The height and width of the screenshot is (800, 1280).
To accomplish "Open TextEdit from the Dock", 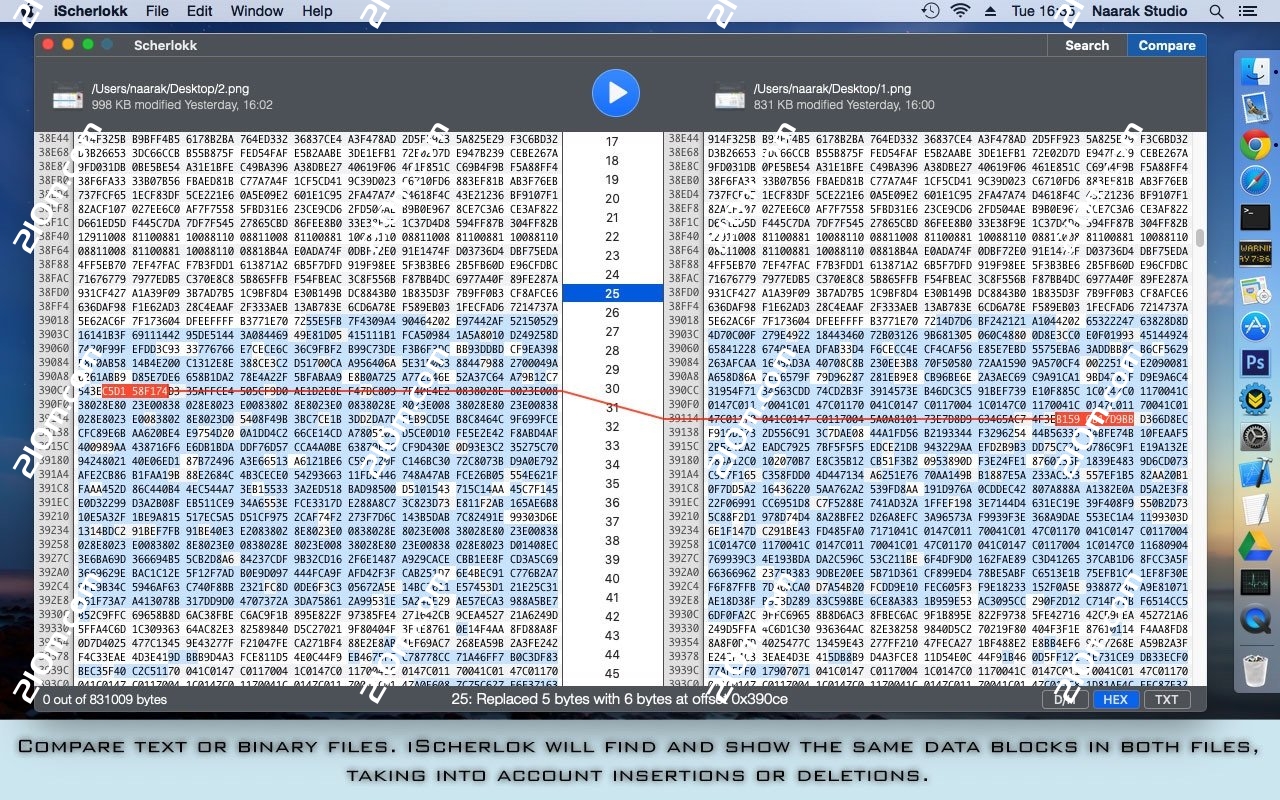I will [1255, 509].
